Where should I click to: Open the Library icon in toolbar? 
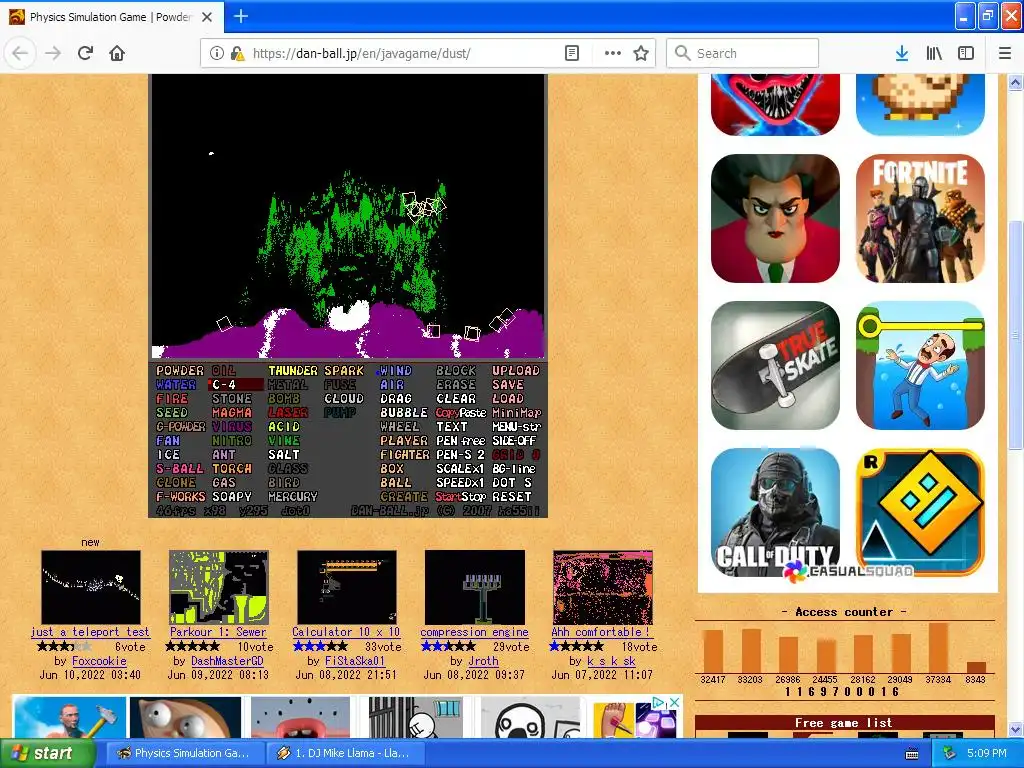coord(934,53)
